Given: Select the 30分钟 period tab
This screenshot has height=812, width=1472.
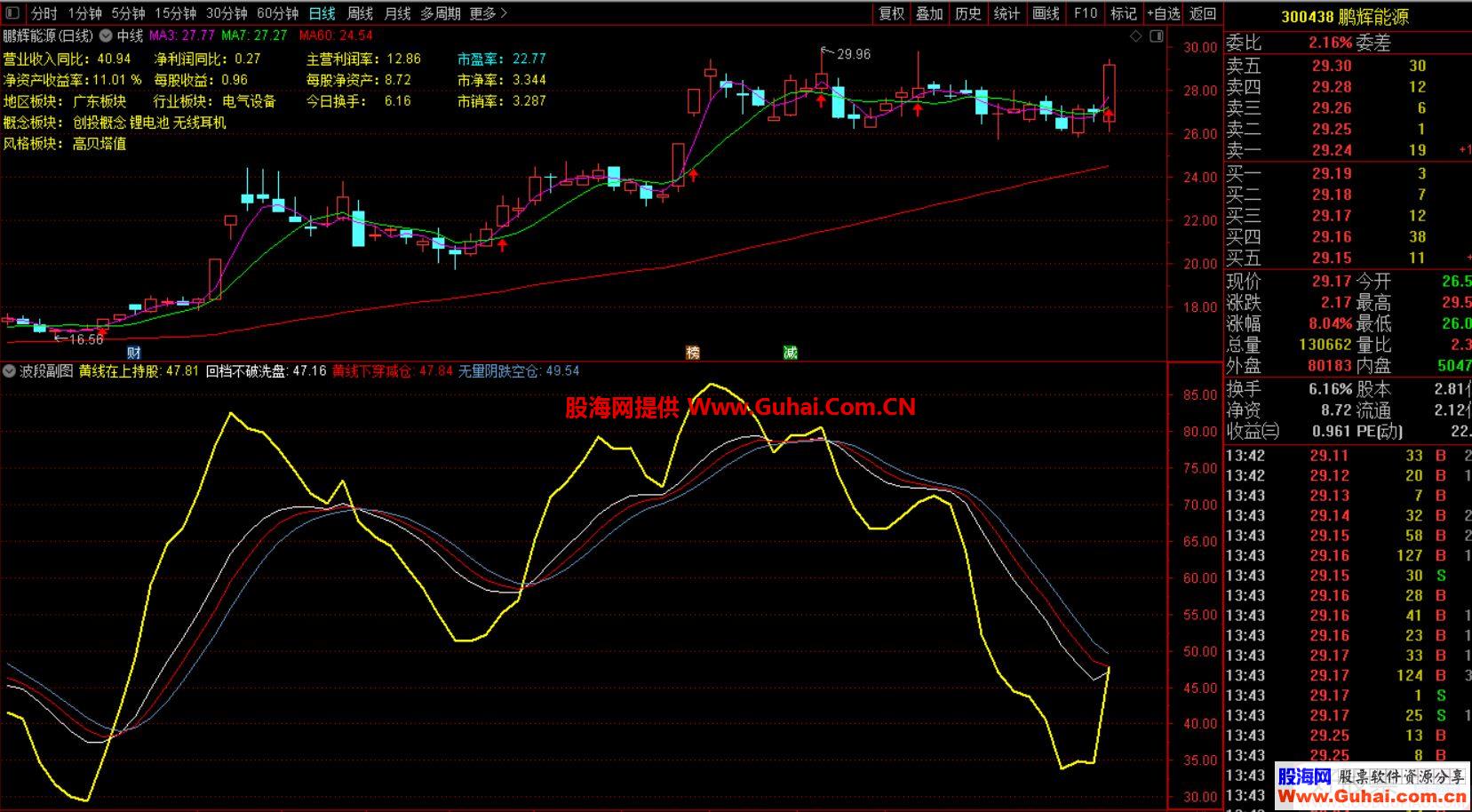Looking at the screenshot, I should point(227,13).
